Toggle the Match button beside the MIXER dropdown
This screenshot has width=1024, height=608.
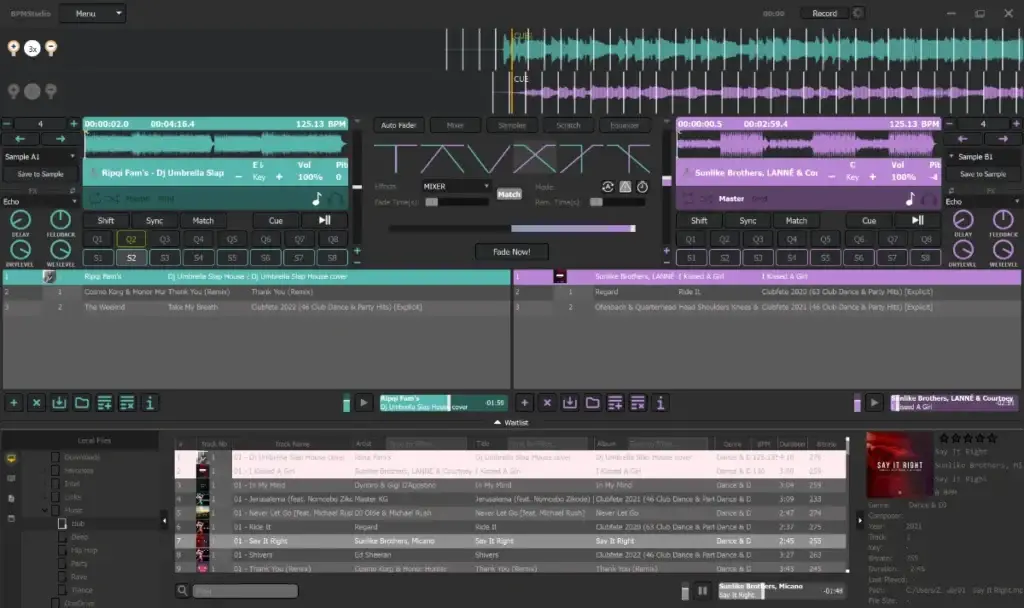509,194
